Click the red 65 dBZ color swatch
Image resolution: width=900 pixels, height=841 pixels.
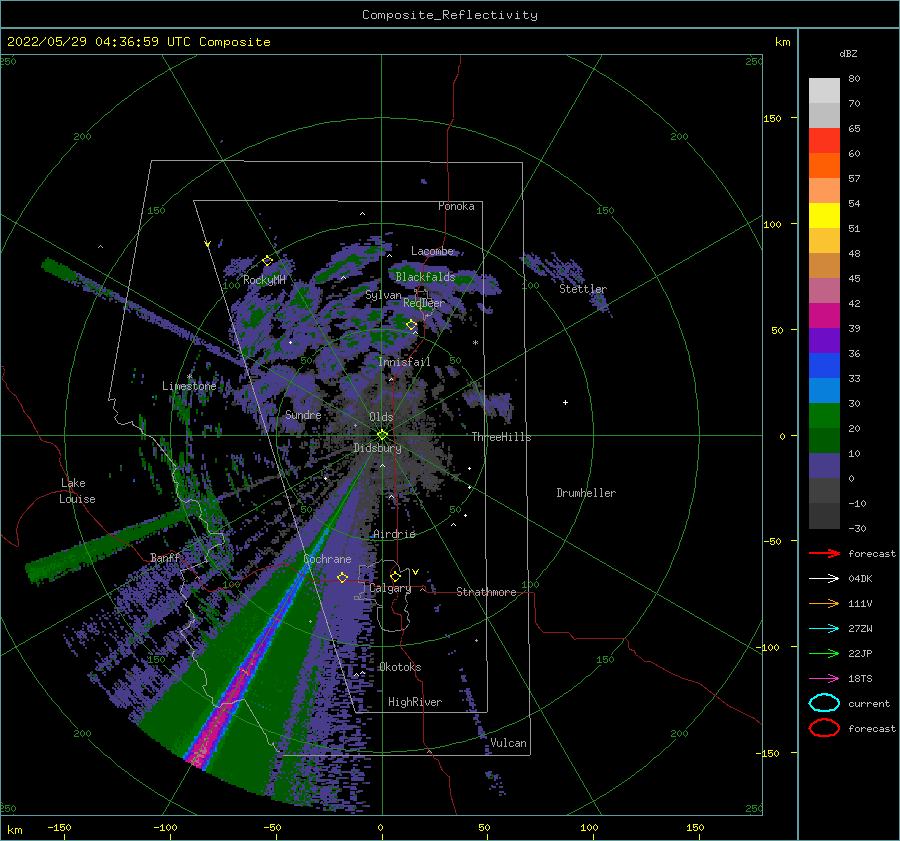pos(824,140)
